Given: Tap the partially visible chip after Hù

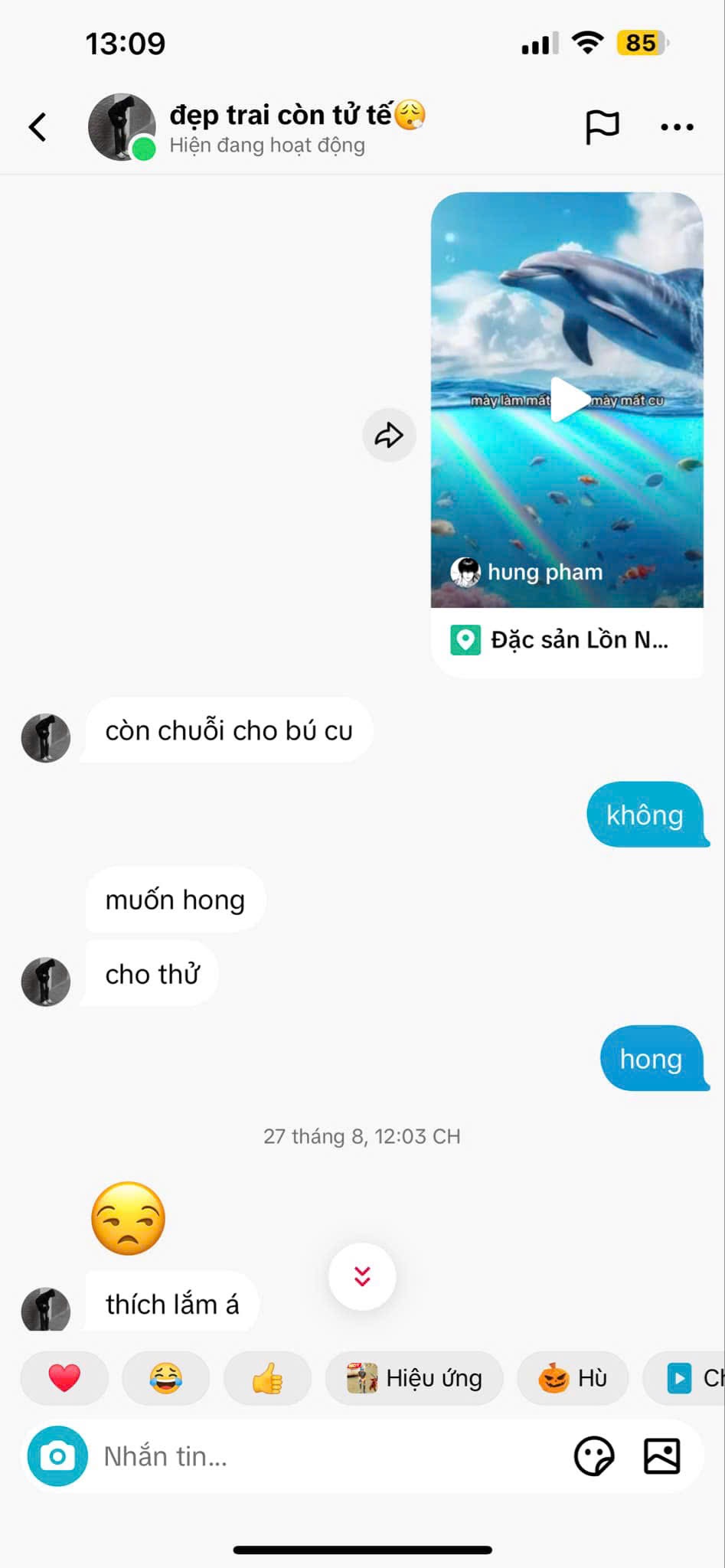Looking at the screenshot, I should pyautogui.click(x=684, y=1378).
